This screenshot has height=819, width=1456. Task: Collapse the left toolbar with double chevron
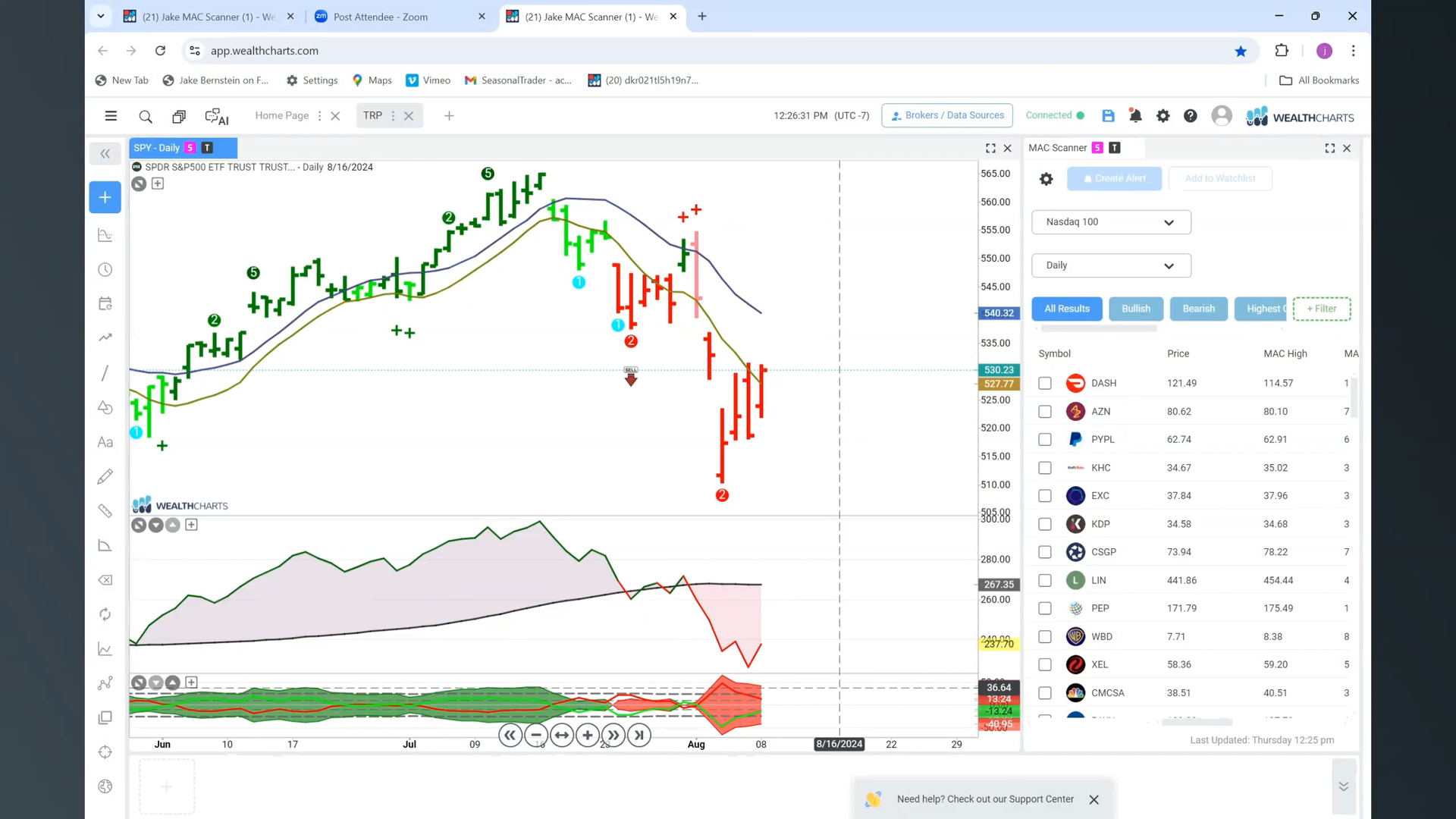tap(105, 154)
